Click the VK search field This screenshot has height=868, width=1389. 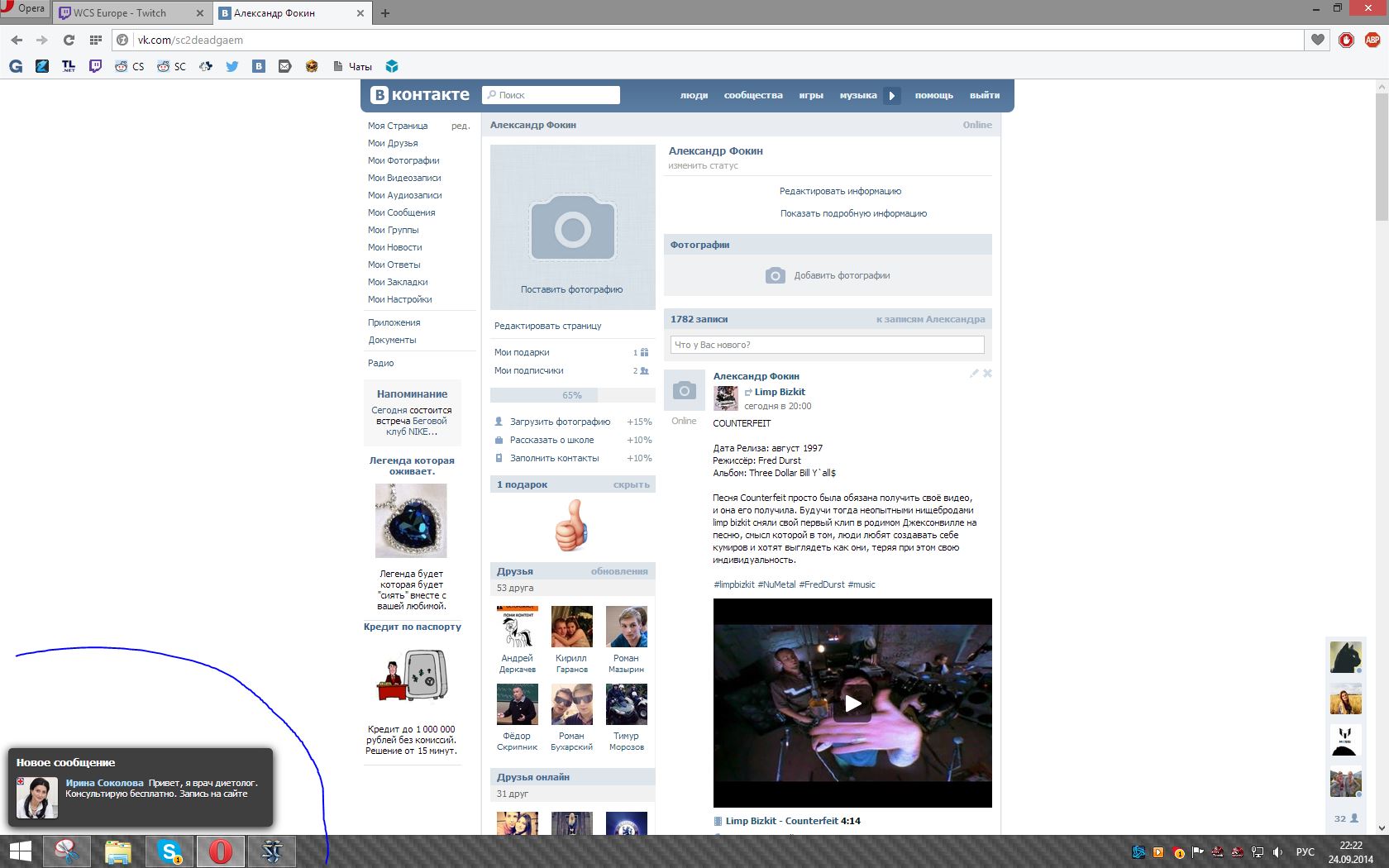coord(551,95)
